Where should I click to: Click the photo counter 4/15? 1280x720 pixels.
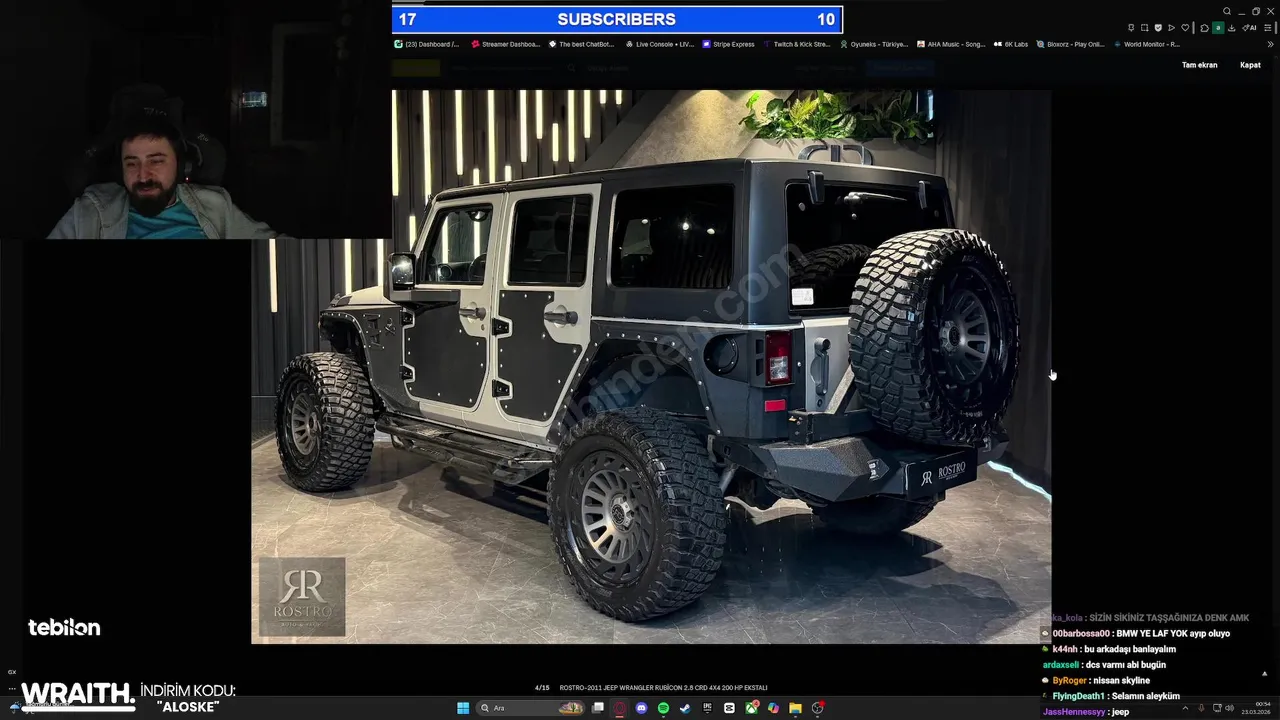coord(542,688)
